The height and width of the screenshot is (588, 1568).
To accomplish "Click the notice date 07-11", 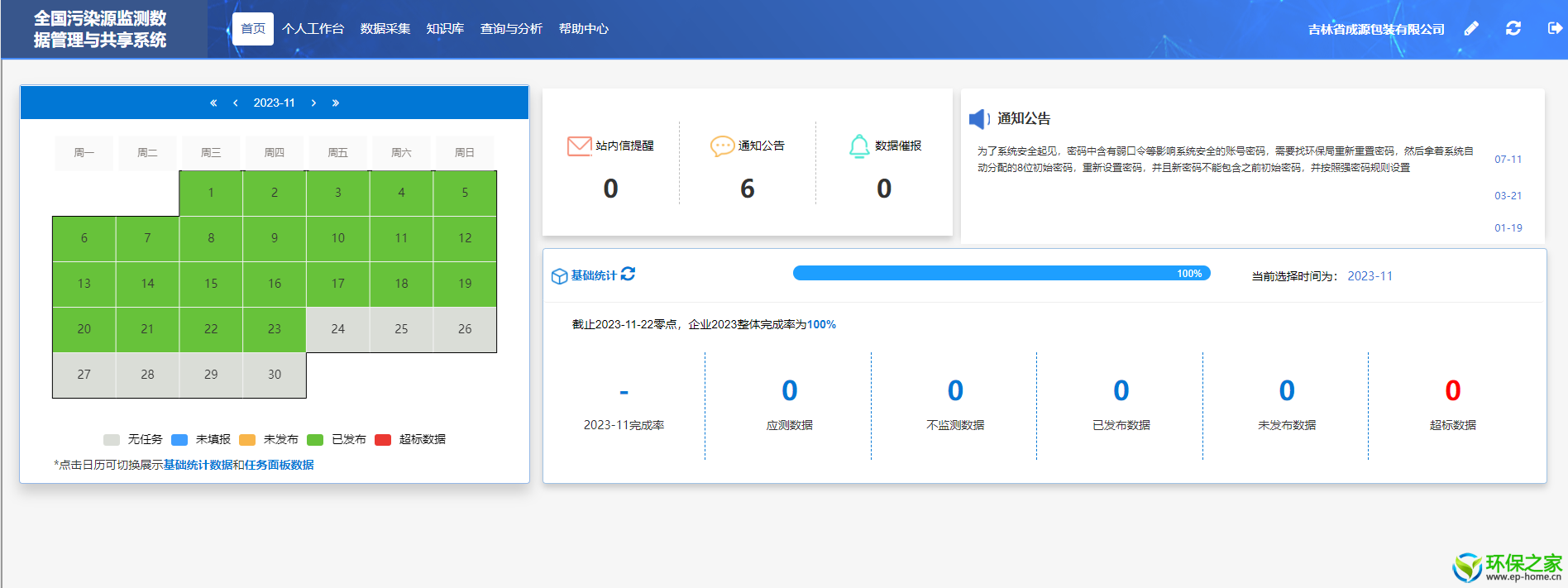I will 1508,160.
